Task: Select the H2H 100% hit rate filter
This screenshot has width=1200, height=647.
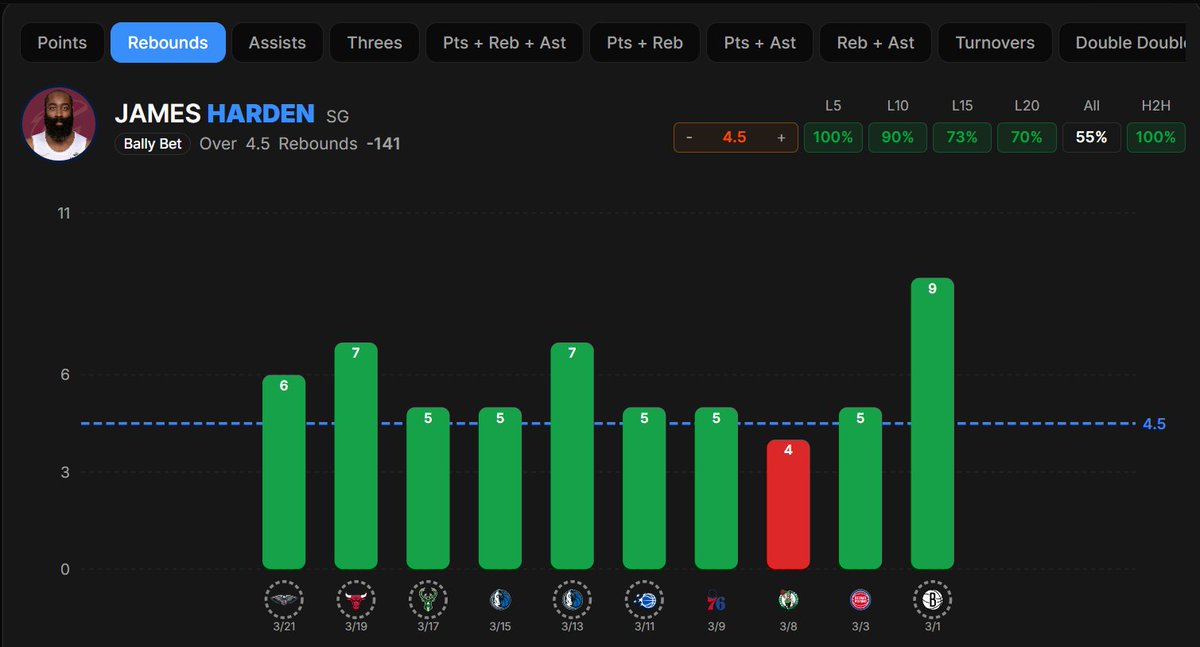Action: (1156, 137)
